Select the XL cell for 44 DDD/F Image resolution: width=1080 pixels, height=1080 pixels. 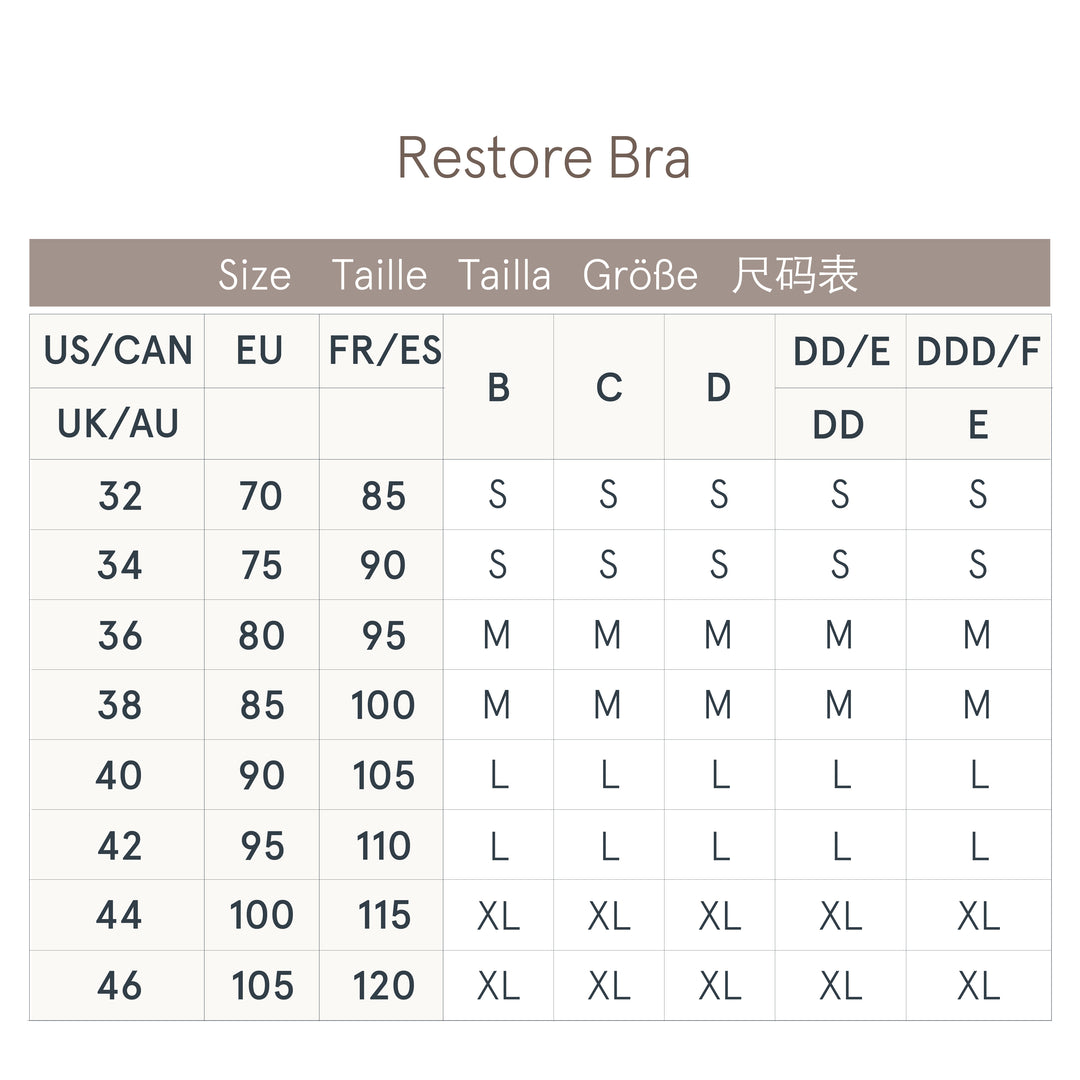click(x=978, y=916)
